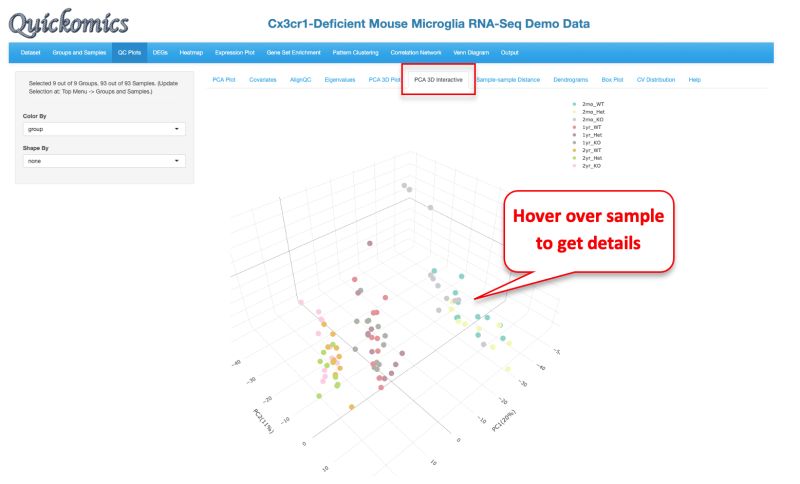Open the Venn Diagram section
The image size is (800, 484).
pyautogui.click(x=471, y=53)
